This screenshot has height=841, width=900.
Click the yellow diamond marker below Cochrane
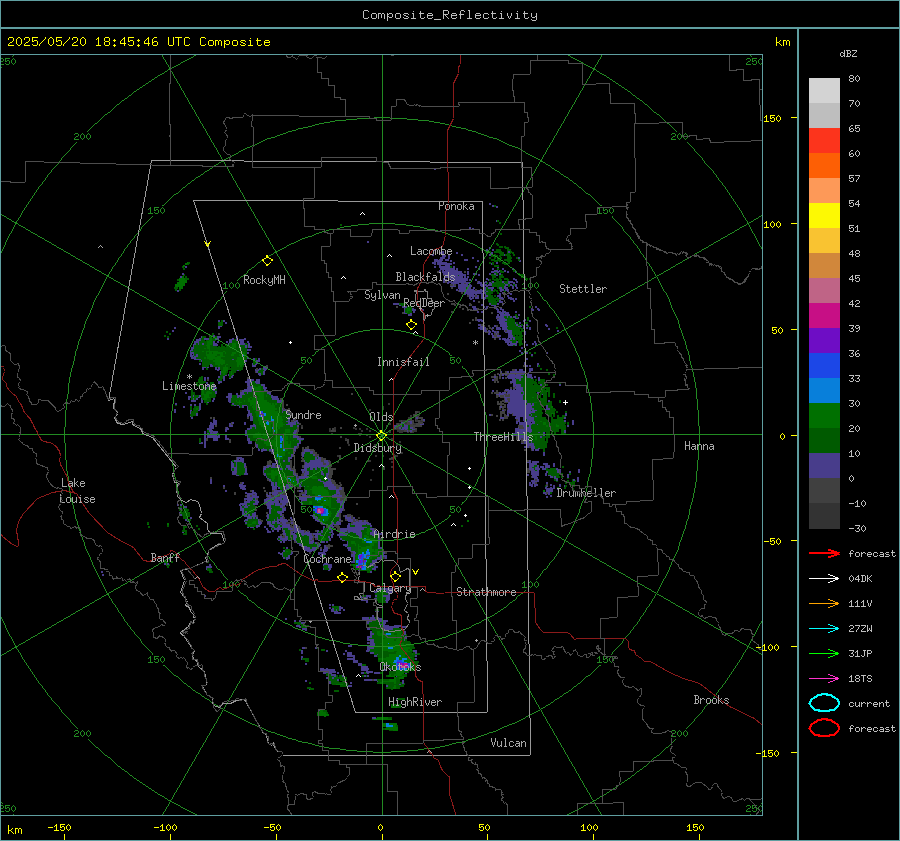[x=342, y=577]
